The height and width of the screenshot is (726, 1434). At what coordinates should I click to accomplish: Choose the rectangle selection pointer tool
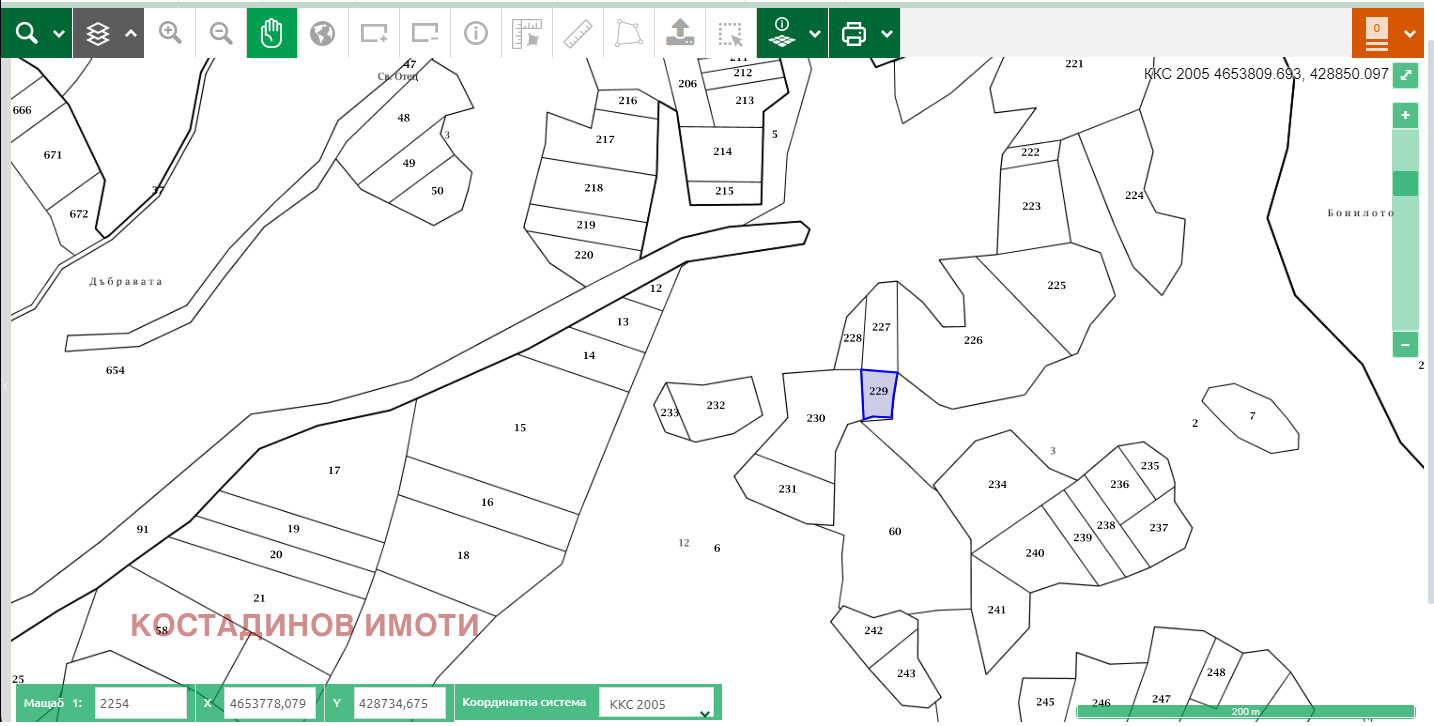(731, 33)
